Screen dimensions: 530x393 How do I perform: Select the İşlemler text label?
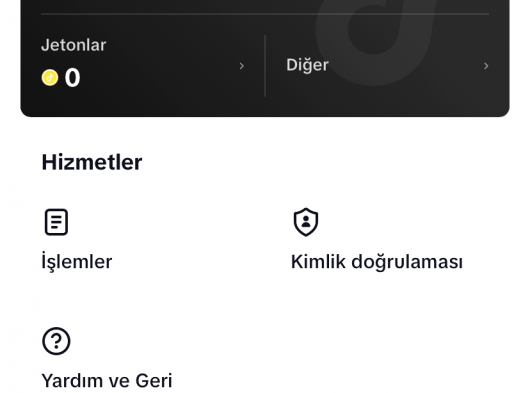pos(77,262)
